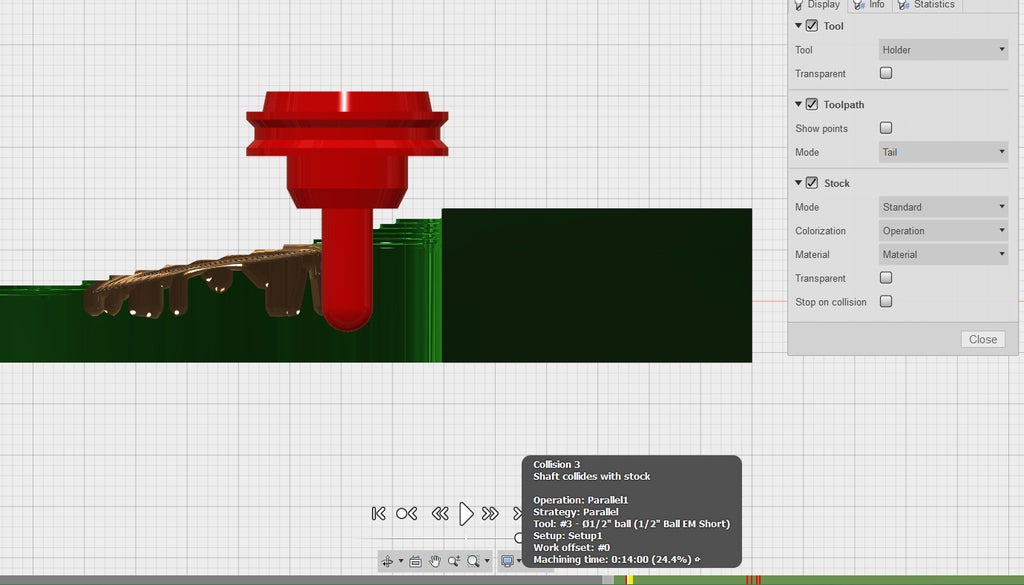Image resolution: width=1024 pixels, height=585 pixels.
Task: Enable Stop on collision checkbox
Action: pos(886,302)
